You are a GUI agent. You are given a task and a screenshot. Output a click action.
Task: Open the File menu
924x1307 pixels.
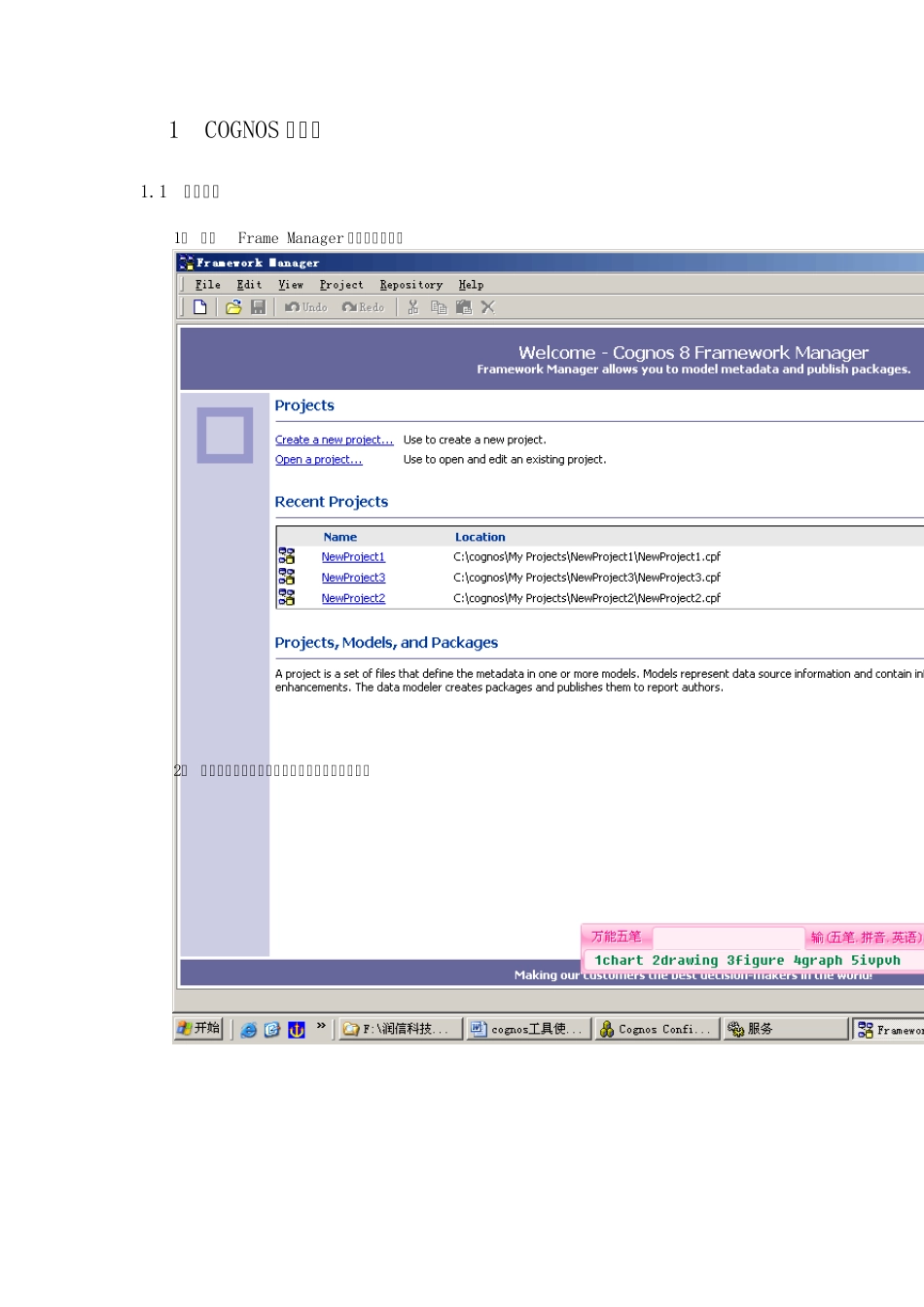207,285
